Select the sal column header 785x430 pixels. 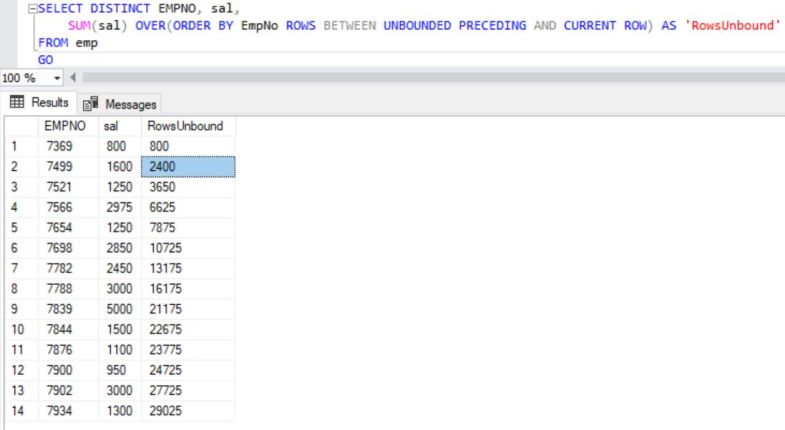(110, 127)
